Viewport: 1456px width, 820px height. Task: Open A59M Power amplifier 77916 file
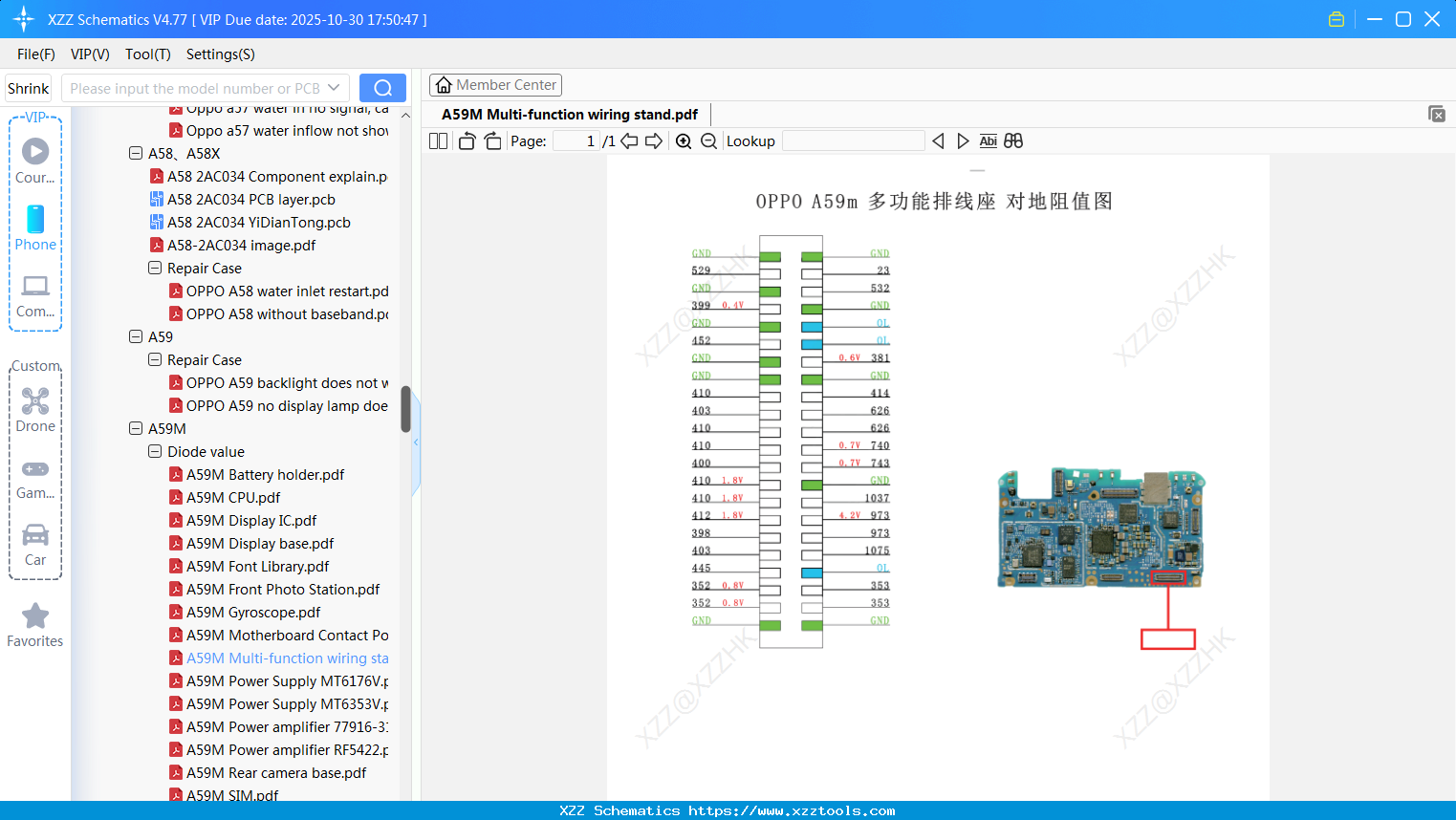pos(288,726)
